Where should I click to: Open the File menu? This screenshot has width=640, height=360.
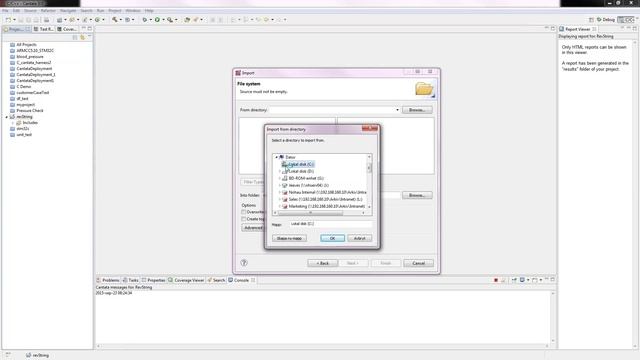(x=5, y=11)
